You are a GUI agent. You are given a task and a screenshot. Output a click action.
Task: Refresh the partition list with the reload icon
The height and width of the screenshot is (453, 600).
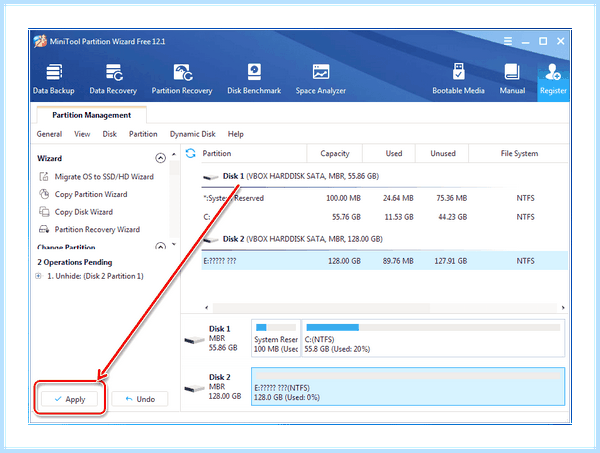coord(191,153)
